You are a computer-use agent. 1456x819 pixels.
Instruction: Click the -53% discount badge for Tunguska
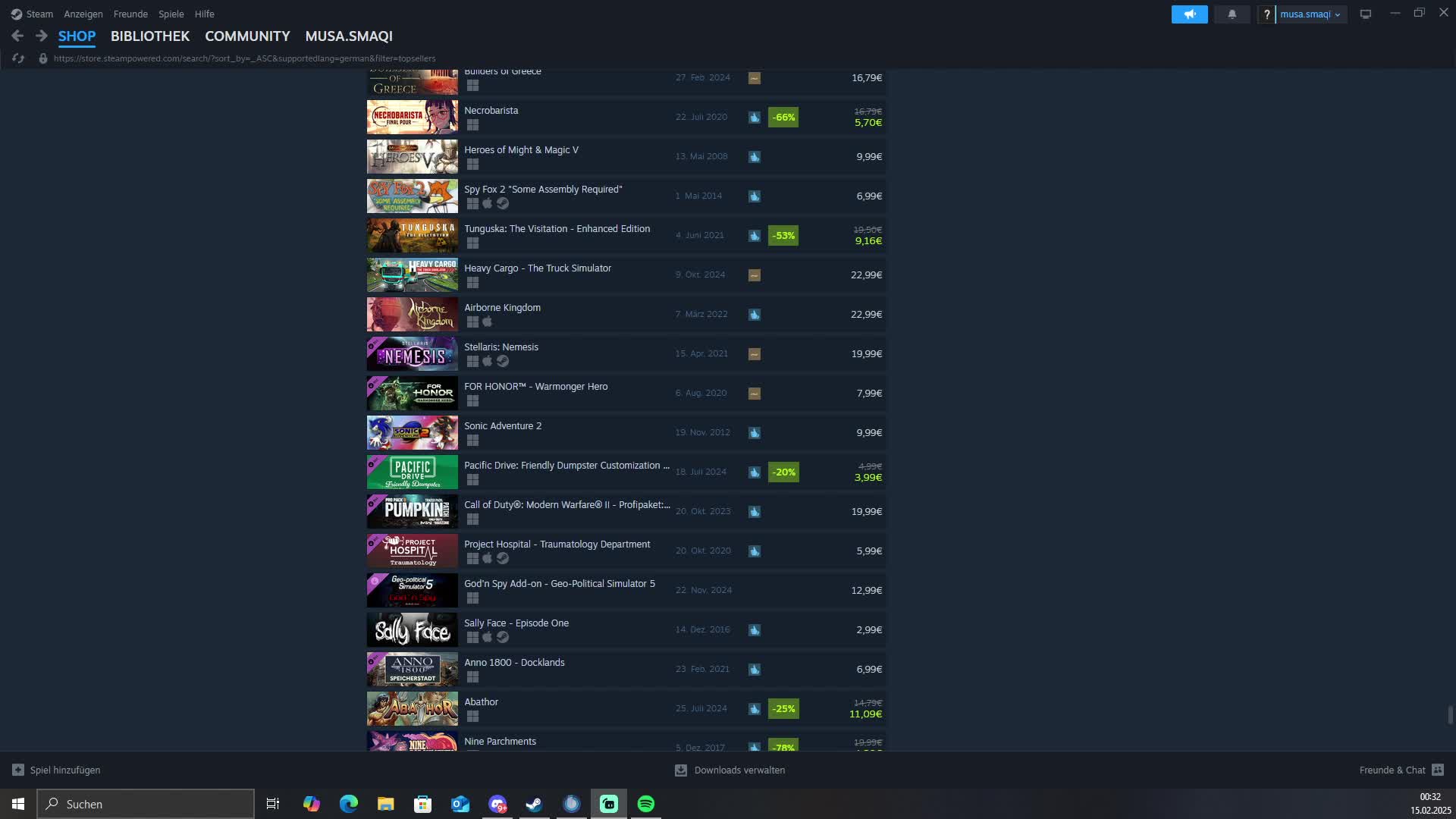[x=783, y=235]
